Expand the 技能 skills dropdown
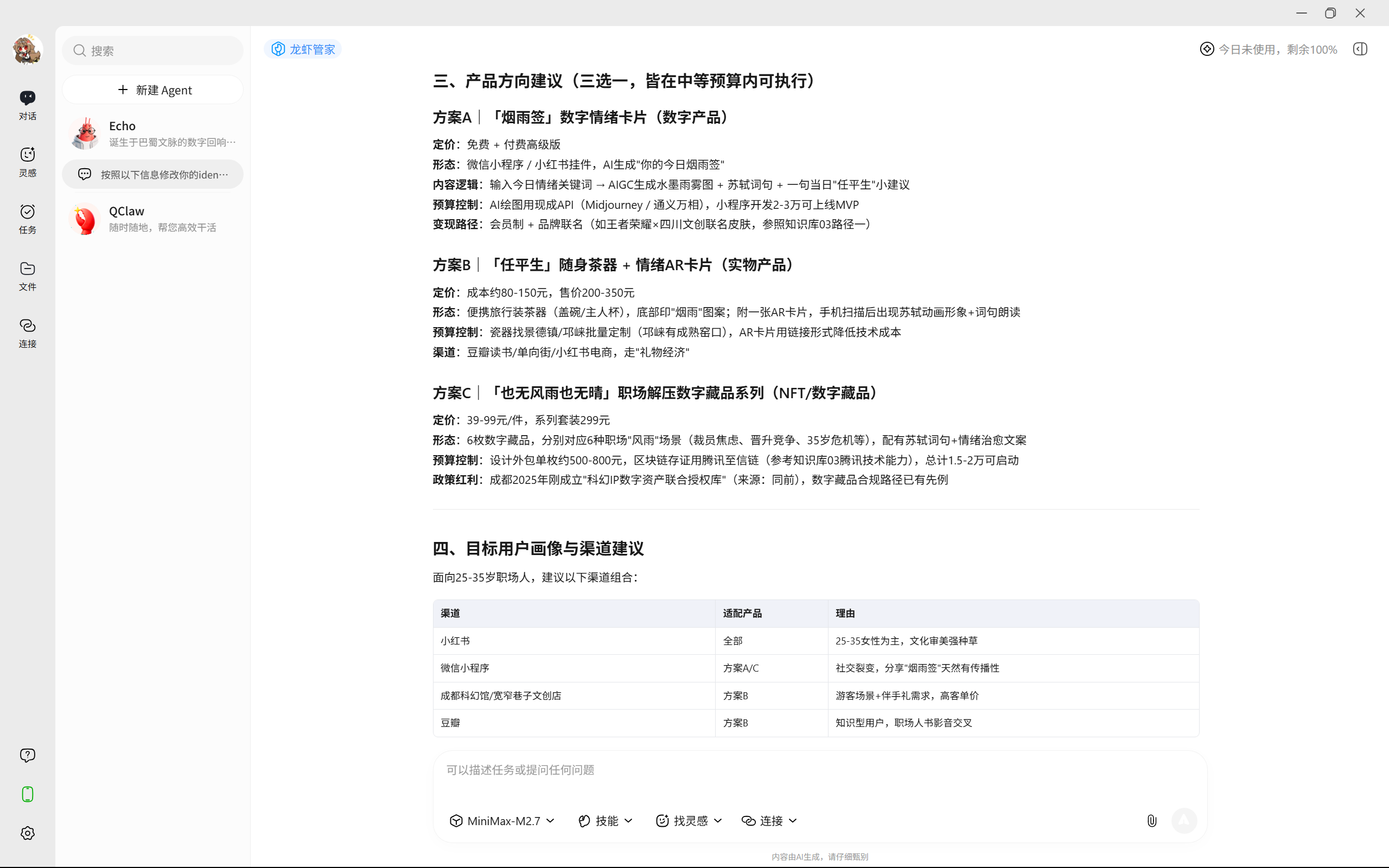 coord(604,820)
